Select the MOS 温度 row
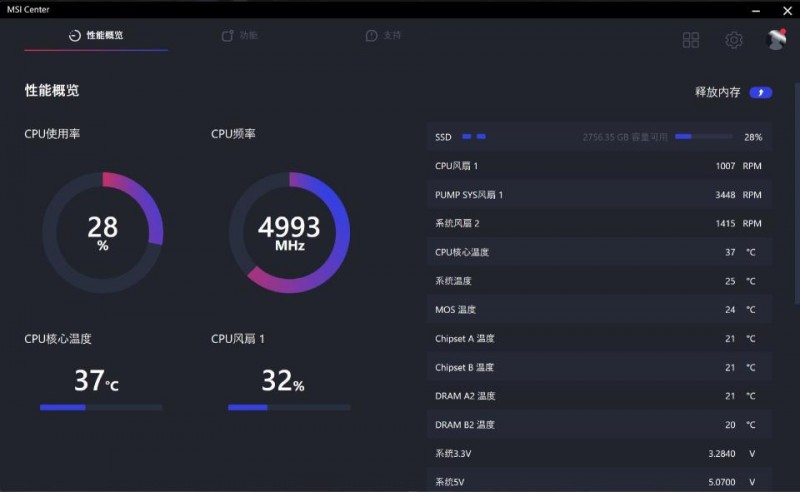The width and height of the screenshot is (800, 492). click(599, 309)
